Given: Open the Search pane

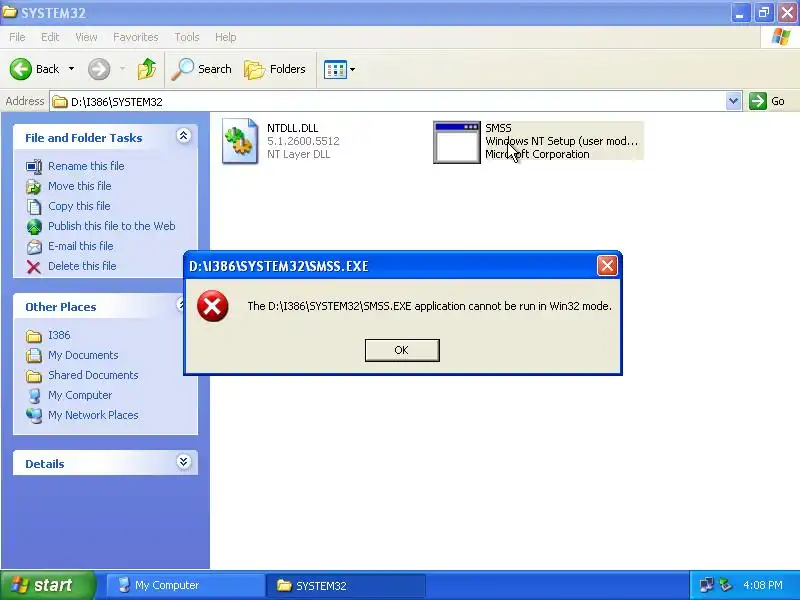Looking at the screenshot, I should point(202,69).
